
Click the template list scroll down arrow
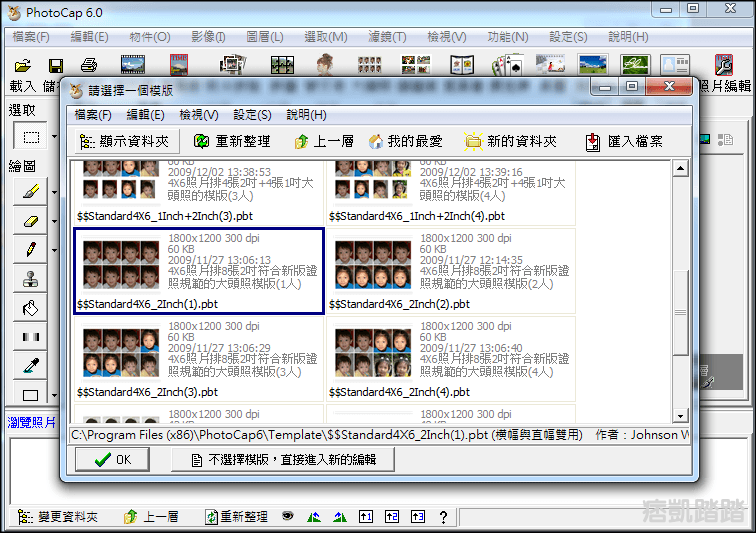680,416
